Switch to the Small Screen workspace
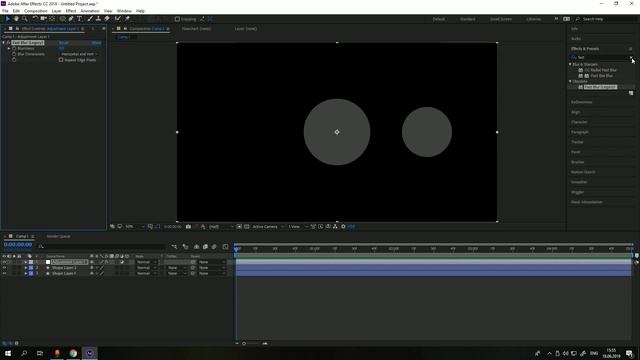640x360 pixels. 501,19
